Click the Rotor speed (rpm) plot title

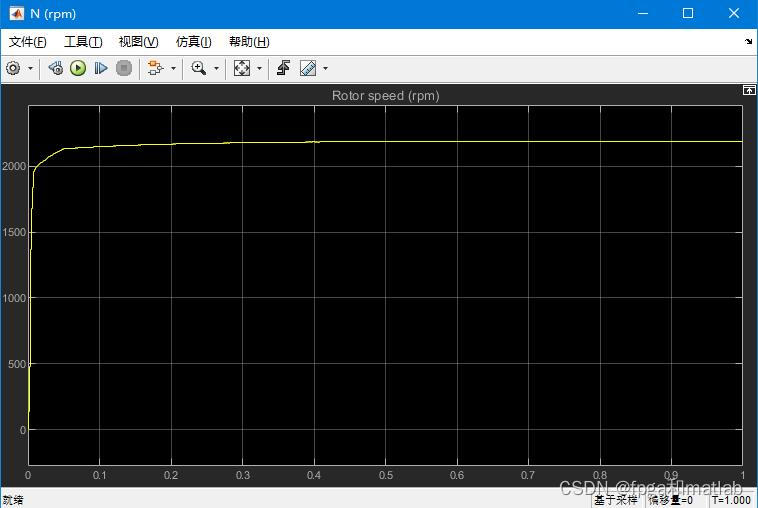[385, 96]
